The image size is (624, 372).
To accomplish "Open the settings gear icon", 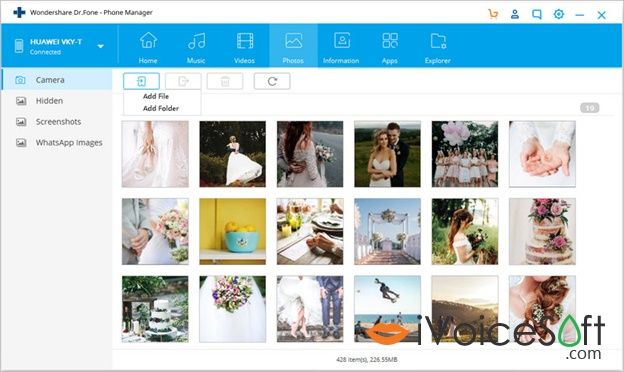I will [x=559, y=14].
